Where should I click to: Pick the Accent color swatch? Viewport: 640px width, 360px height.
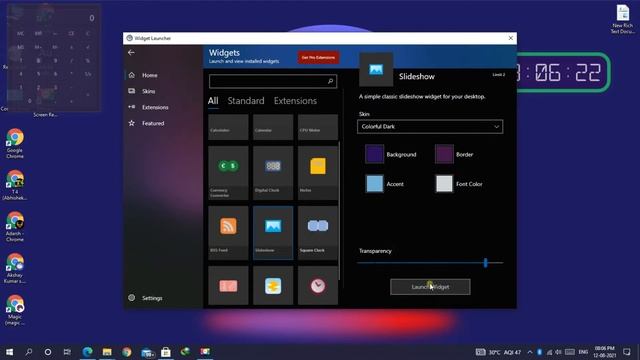(374, 184)
